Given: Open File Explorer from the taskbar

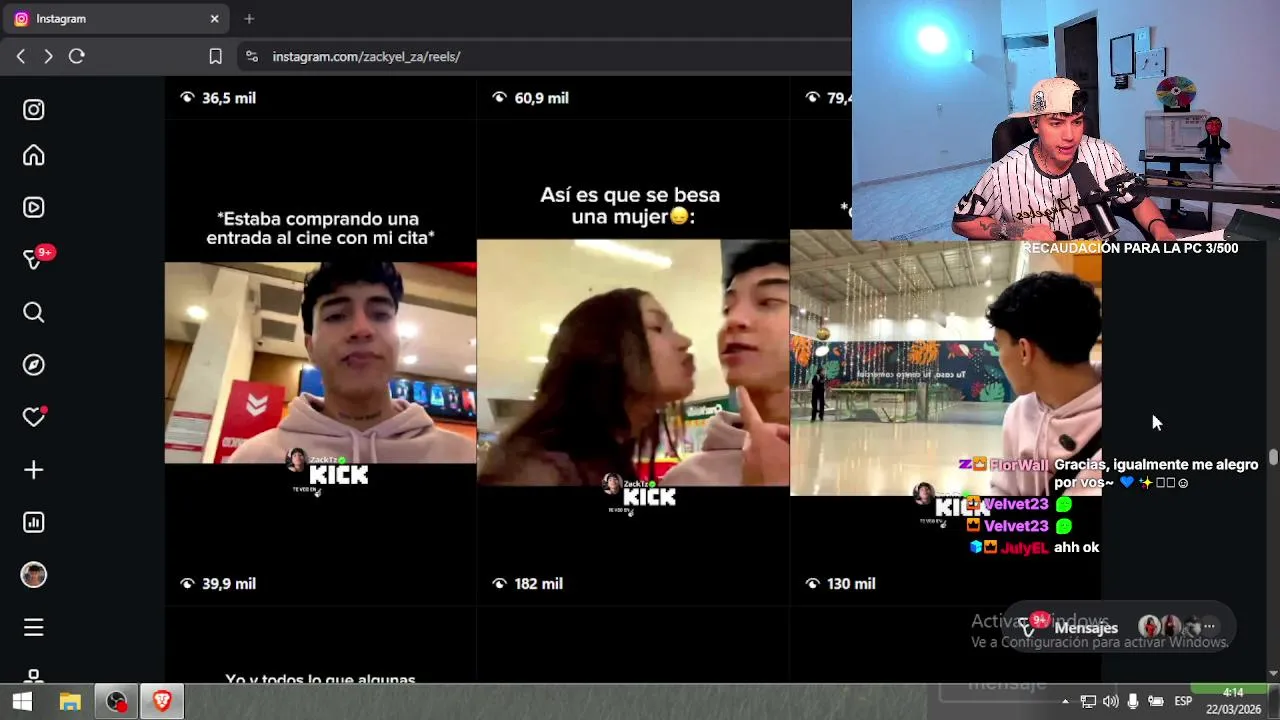Looking at the screenshot, I should [69, 702].
